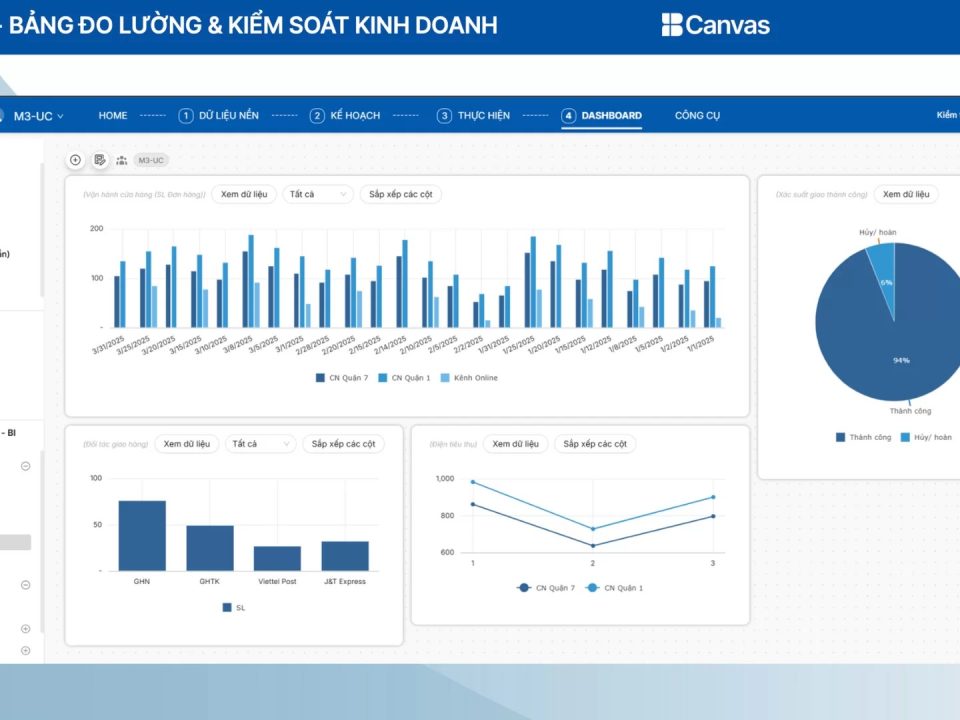Toggle the CN Quận 7 legend in the line chart
The image size is (960, 720).
tap(546, 588)
